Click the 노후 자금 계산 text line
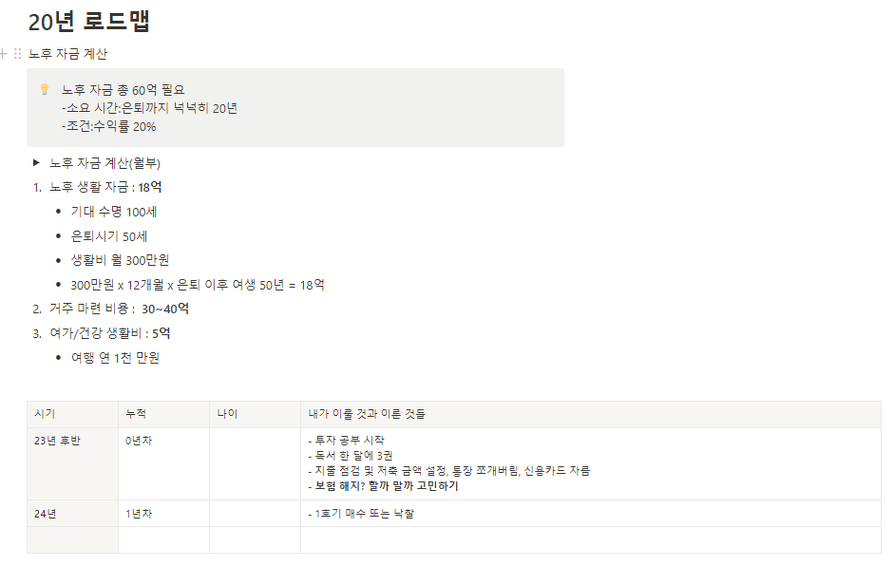The height and width of the screenshot is (562, 894). click(x=68, y=54)
